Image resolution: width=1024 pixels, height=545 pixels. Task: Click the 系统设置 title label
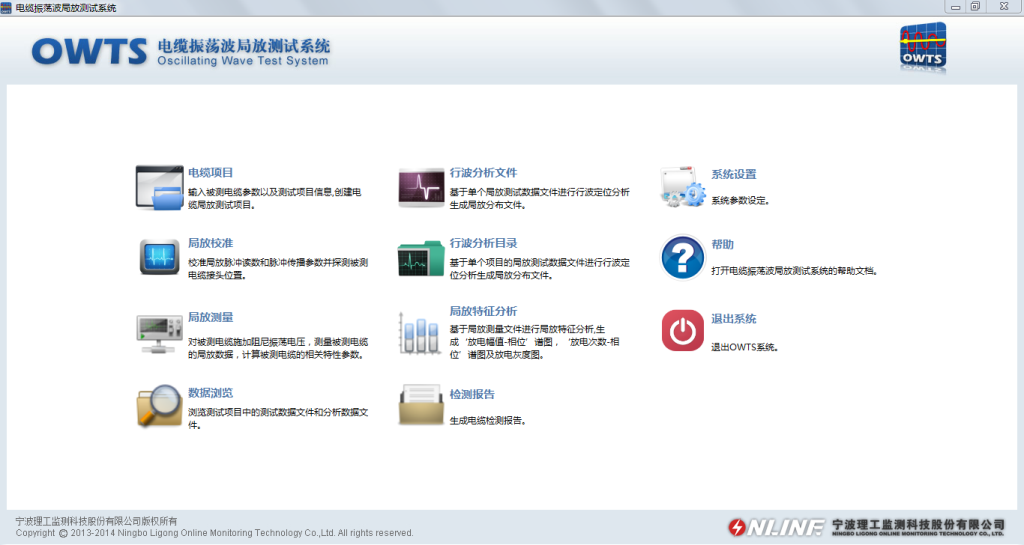(x=733, y=174)
